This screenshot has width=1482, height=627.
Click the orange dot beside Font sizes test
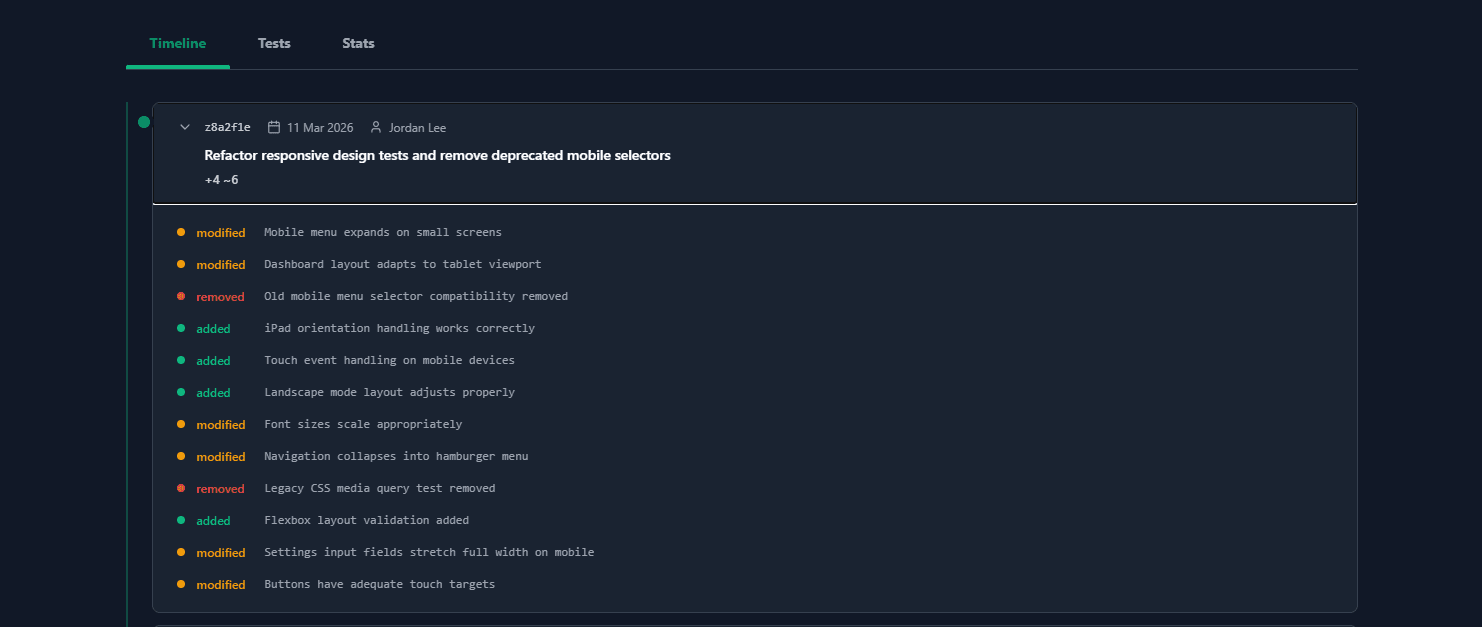point(181,424)
